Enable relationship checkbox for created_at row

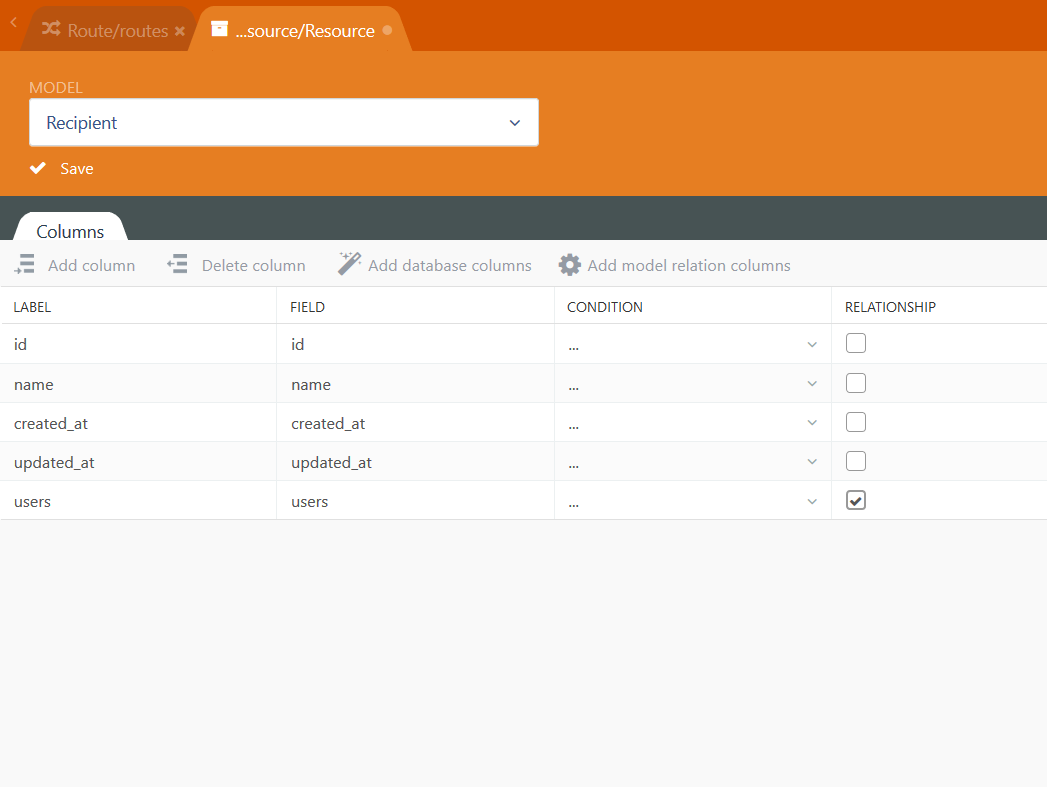pos(855,422)
